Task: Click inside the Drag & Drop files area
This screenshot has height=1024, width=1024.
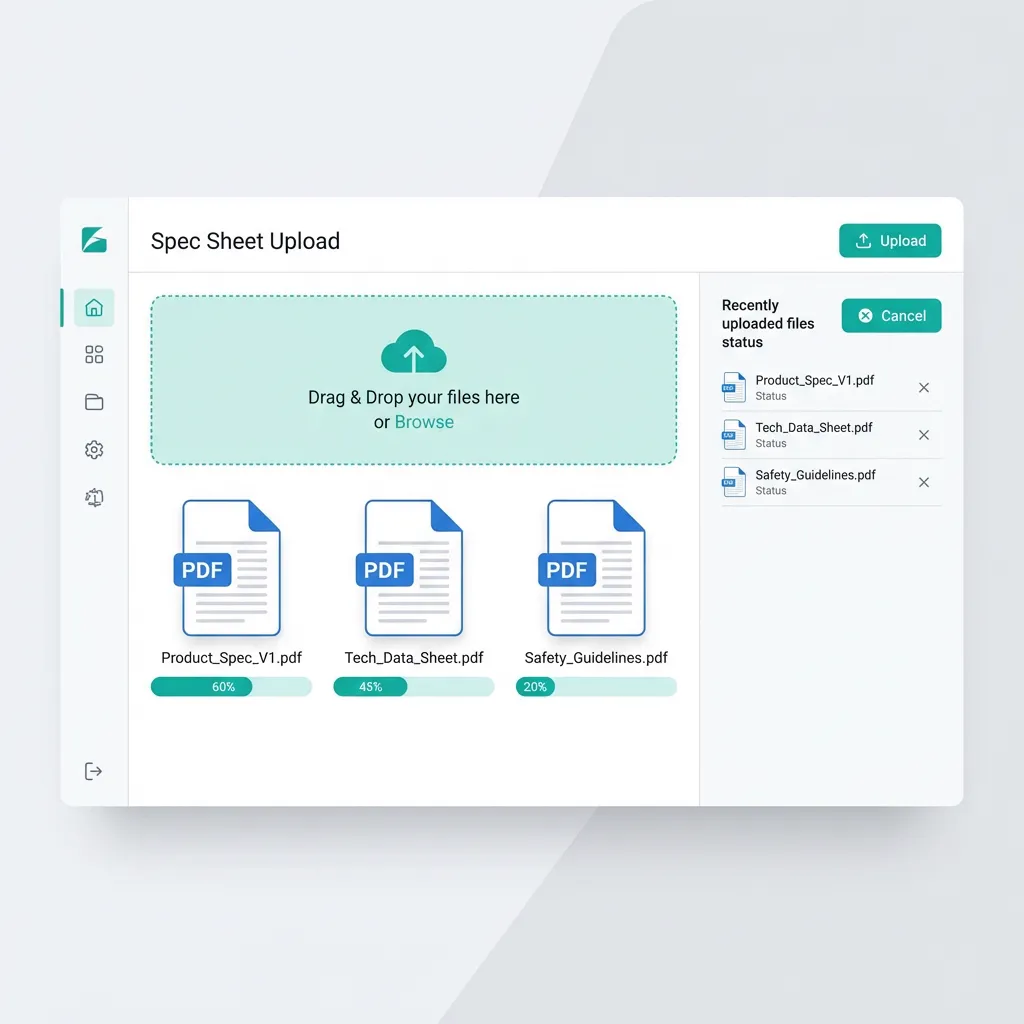Action: (413, 380)
